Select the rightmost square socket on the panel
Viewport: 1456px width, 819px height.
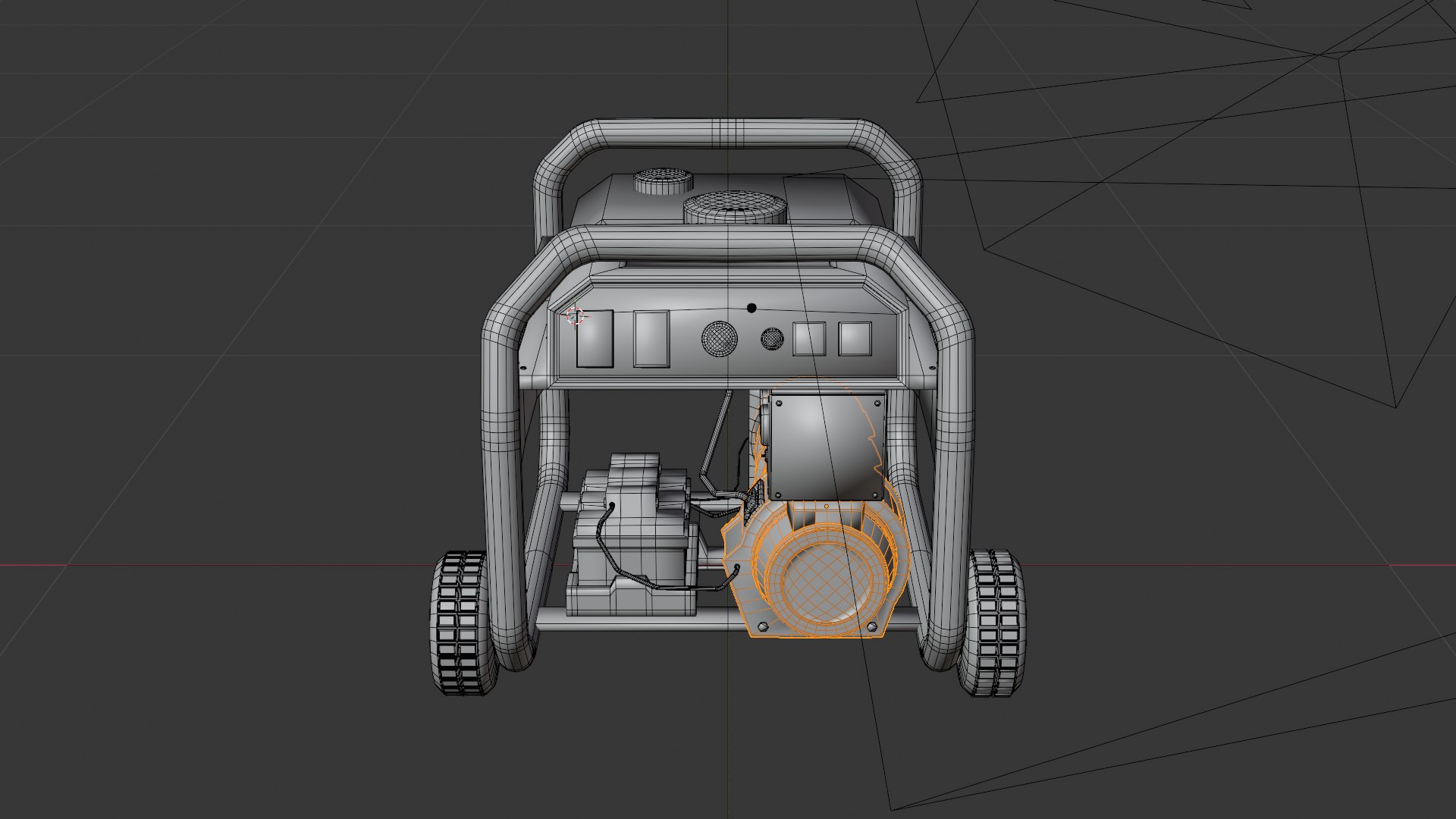[855, 338]
